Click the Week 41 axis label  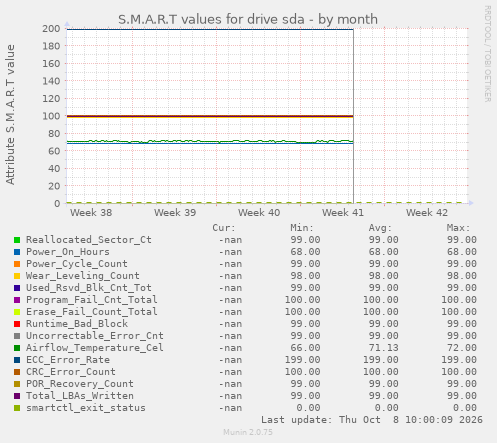pos(343,213)
